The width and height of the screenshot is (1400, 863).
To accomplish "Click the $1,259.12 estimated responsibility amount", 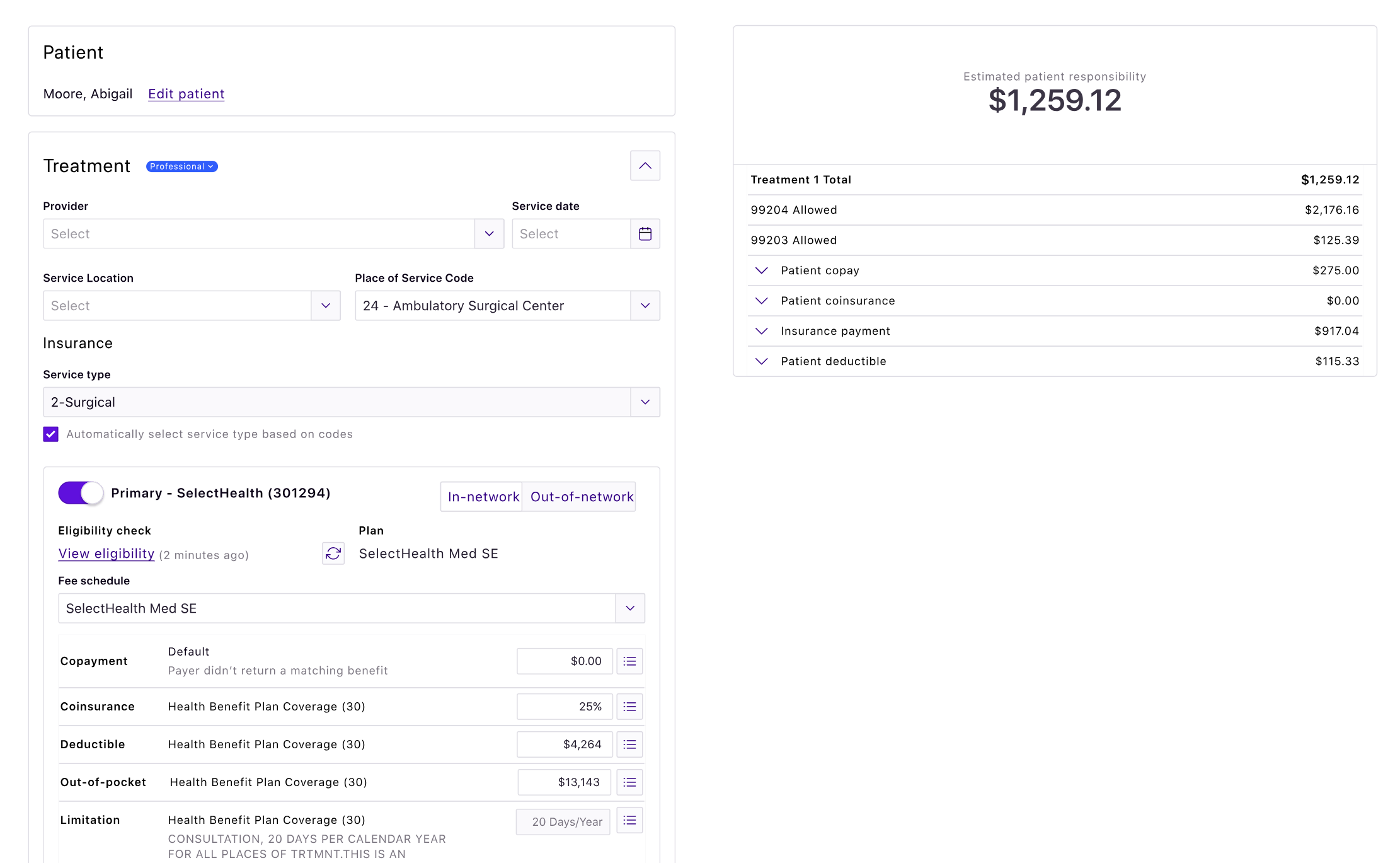I will click(x=1055, y=101).
